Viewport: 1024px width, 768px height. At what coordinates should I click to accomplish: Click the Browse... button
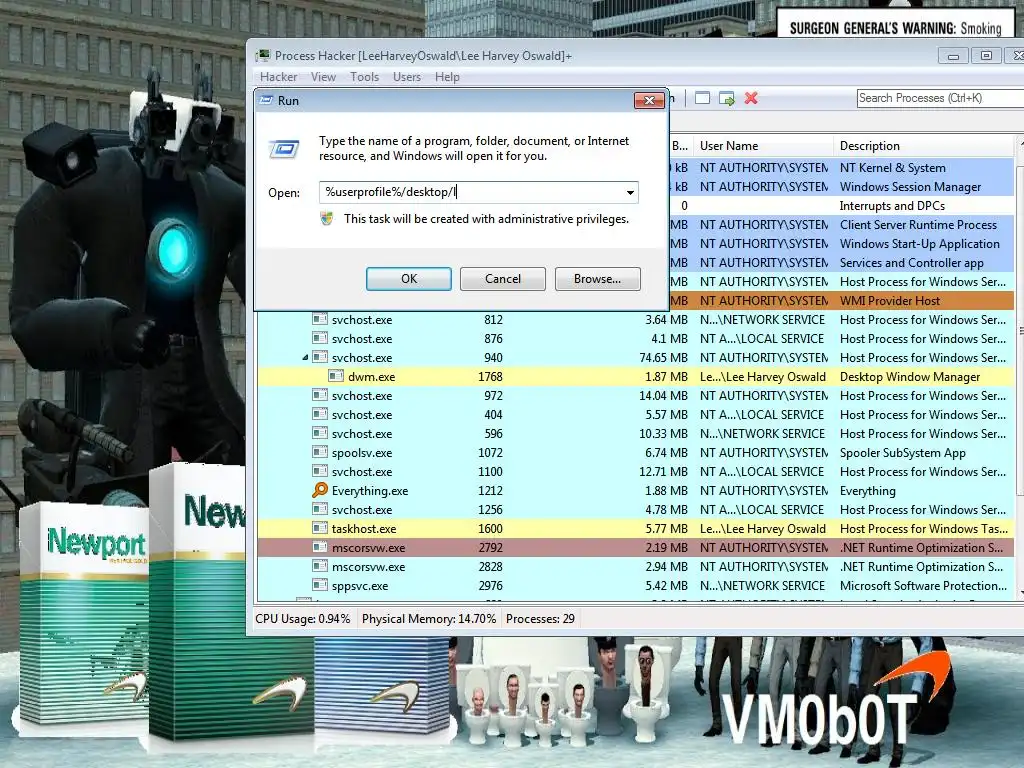pos(598,279)
